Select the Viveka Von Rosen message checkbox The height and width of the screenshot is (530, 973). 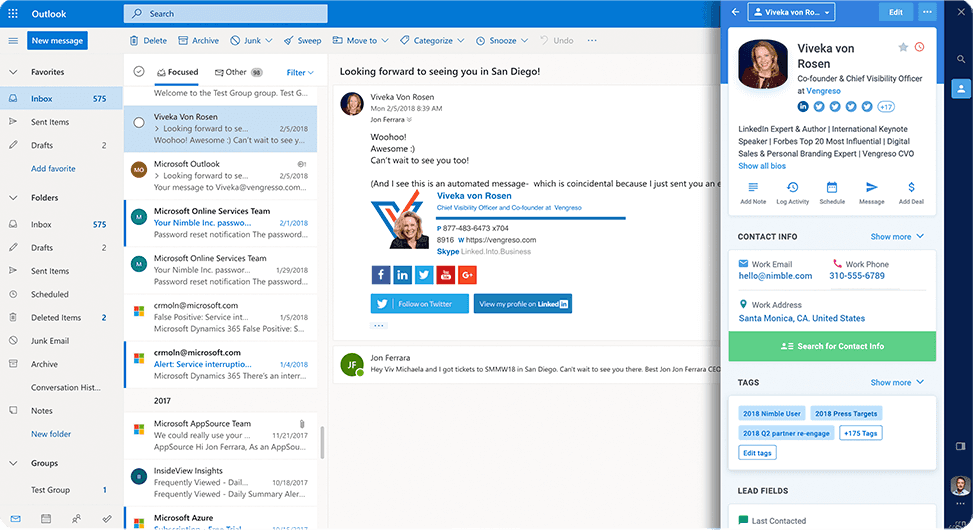[x=139, y=122]
